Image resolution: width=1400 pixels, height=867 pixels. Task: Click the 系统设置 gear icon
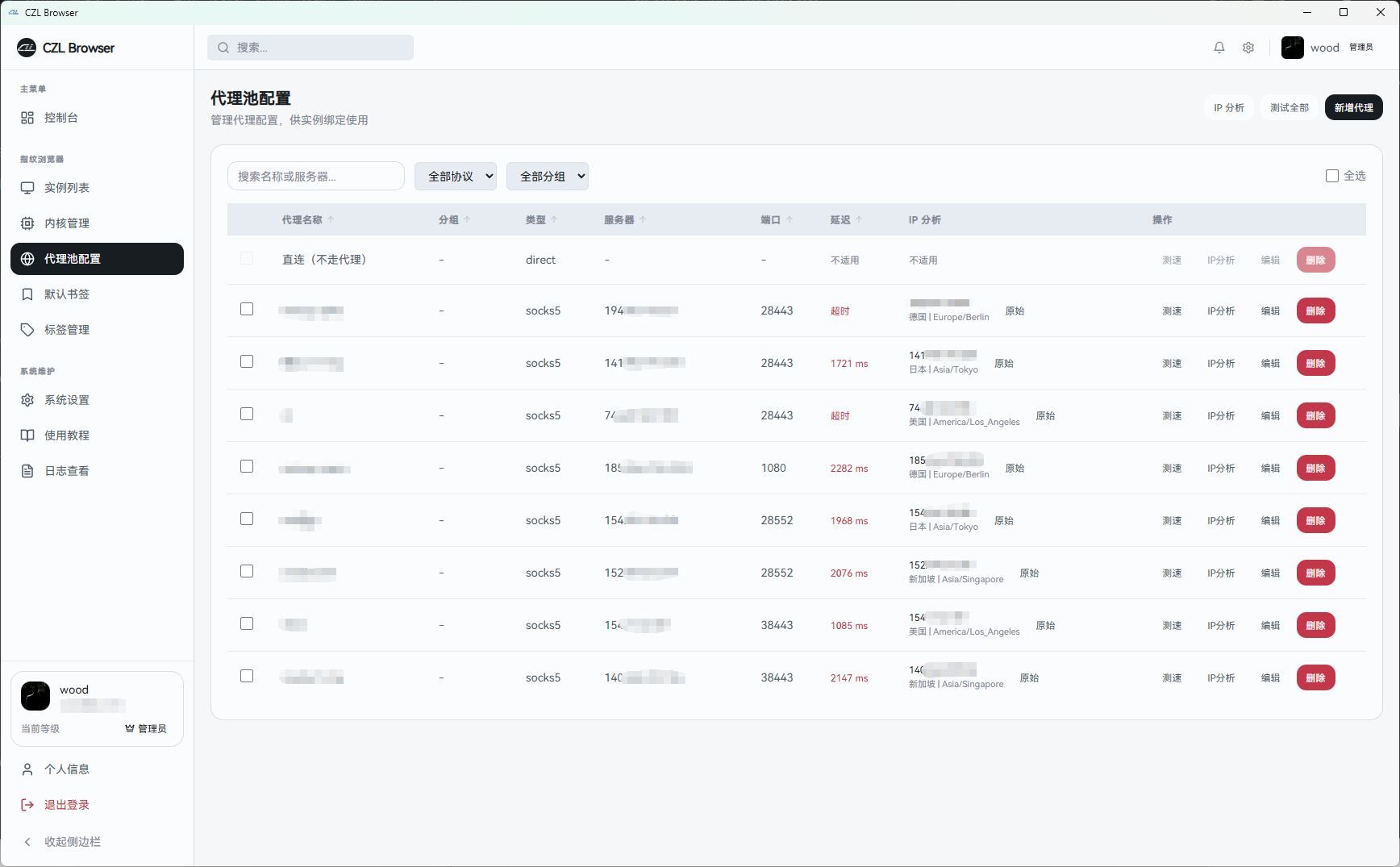pos(27,400)
